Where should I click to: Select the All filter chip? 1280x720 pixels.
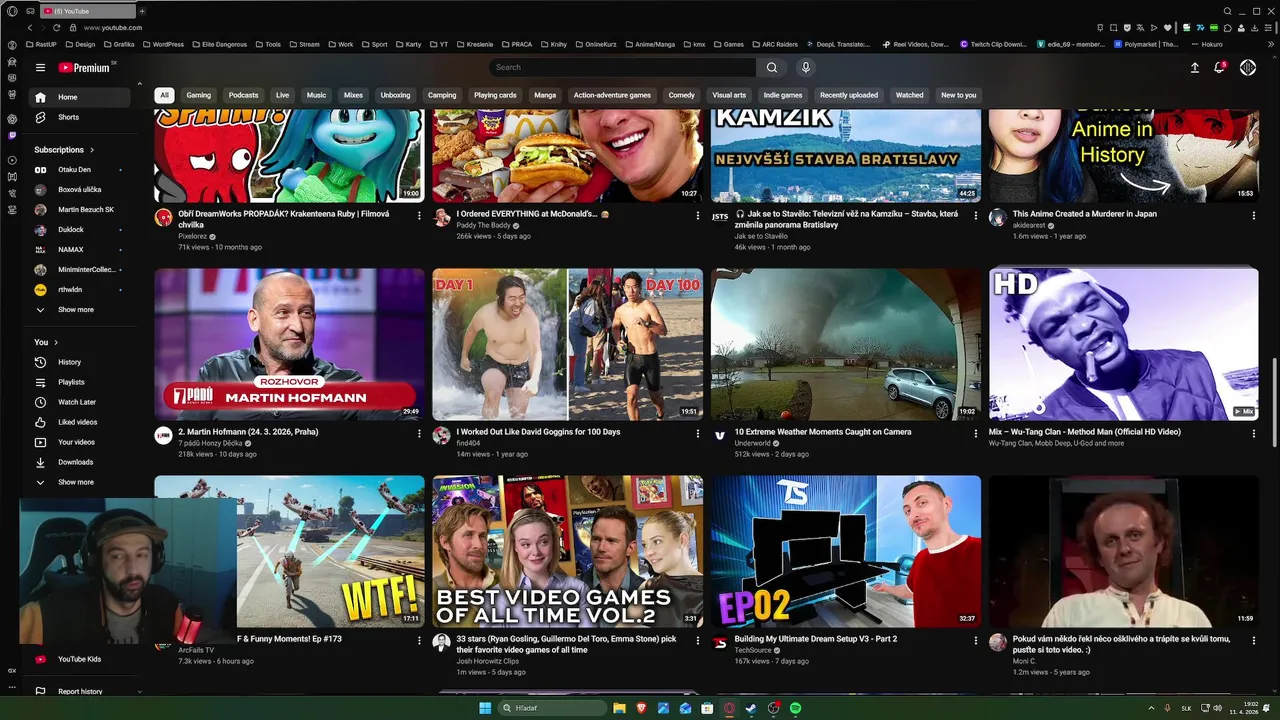click(164, 95)
